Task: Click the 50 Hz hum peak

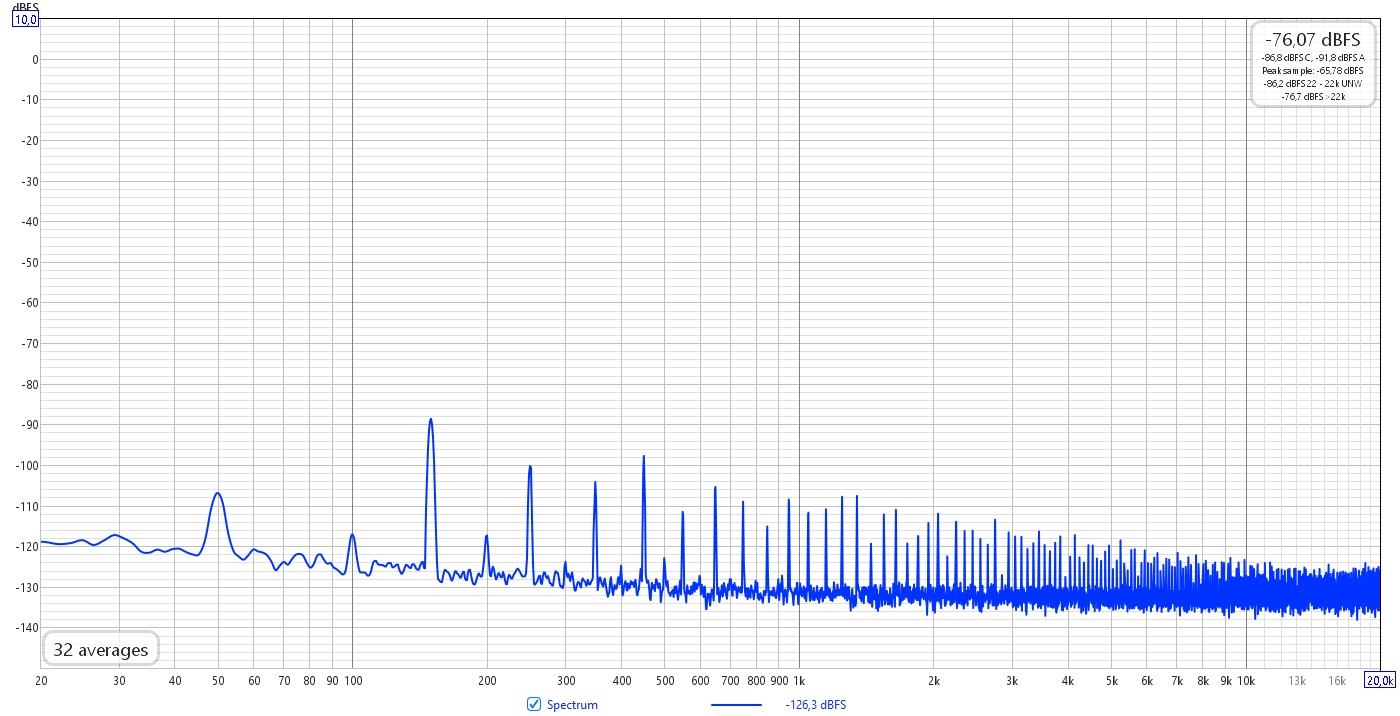Action: point(217,494)
